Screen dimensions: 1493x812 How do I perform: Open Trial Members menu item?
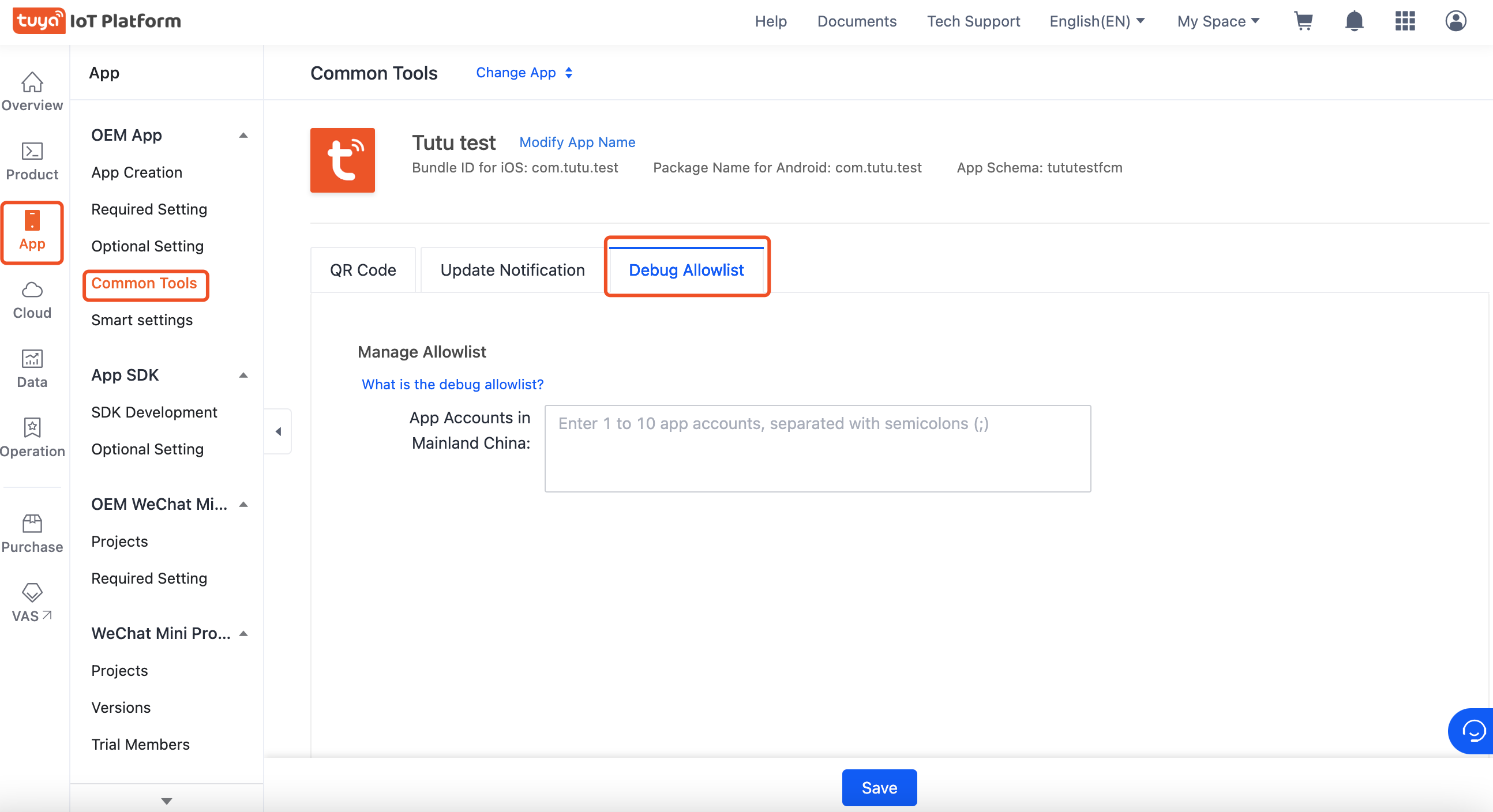pos(140,744)
